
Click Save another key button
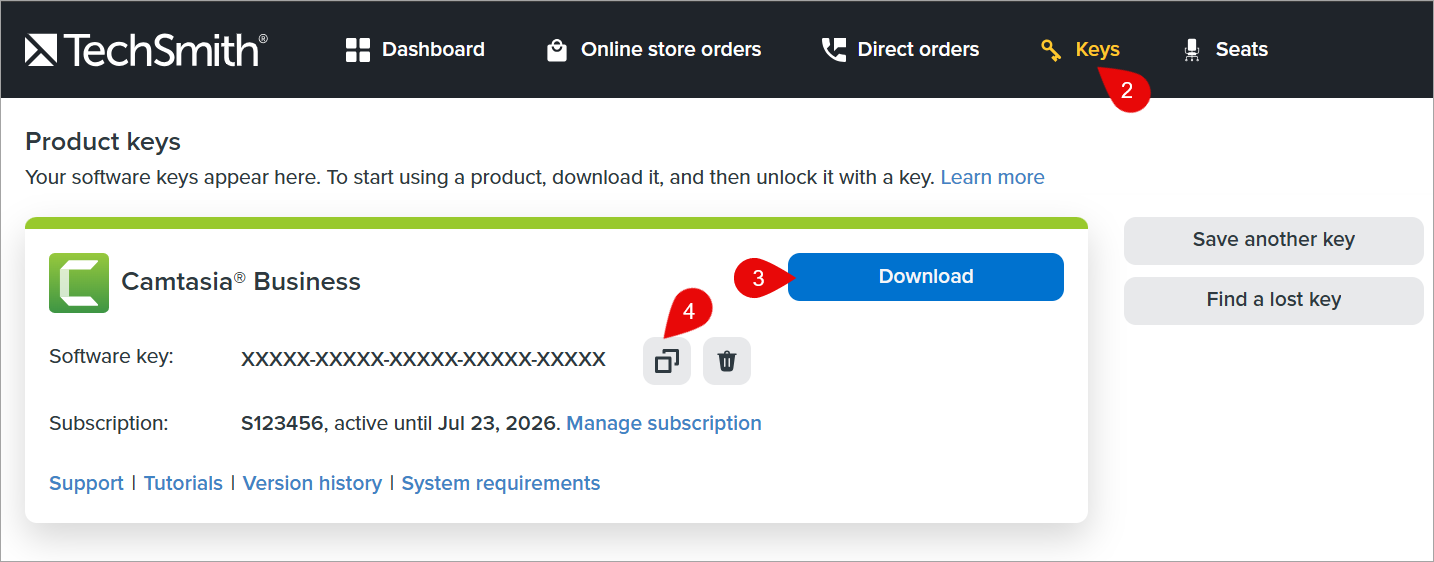click(1273, 240)
